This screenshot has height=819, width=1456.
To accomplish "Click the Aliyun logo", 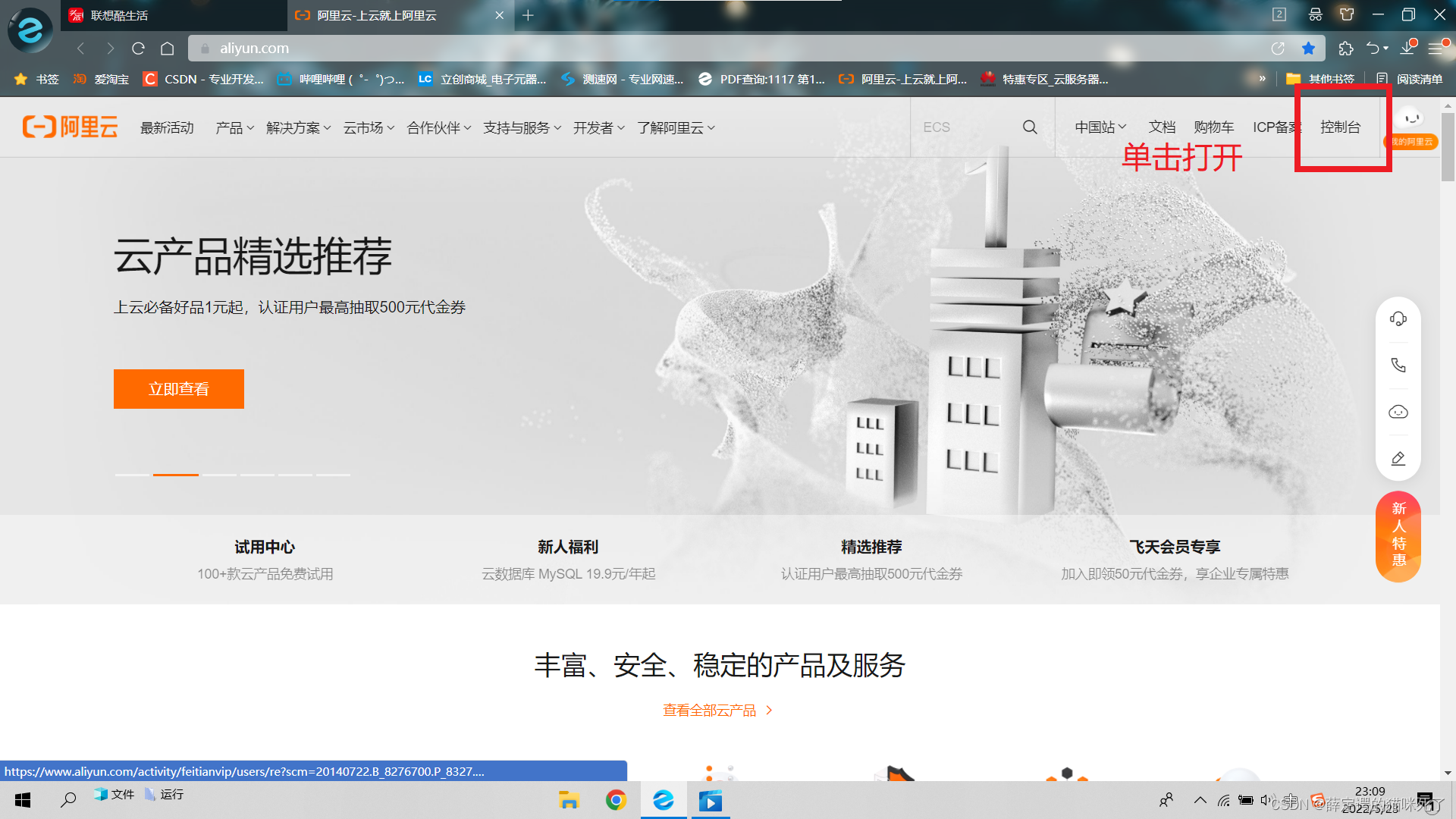I will [x=70, y=127].
